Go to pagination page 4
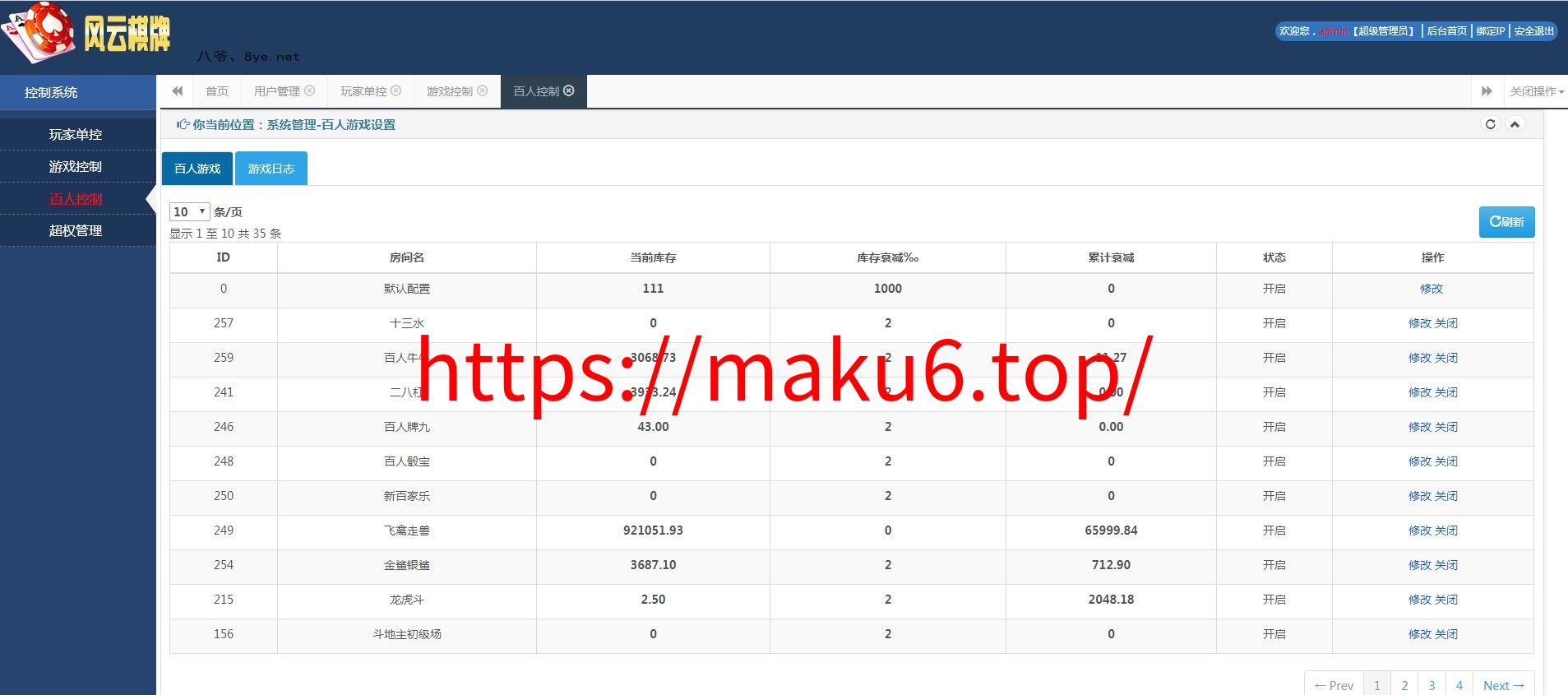This screenshot has height=695, width=1568. (1459, 685)
